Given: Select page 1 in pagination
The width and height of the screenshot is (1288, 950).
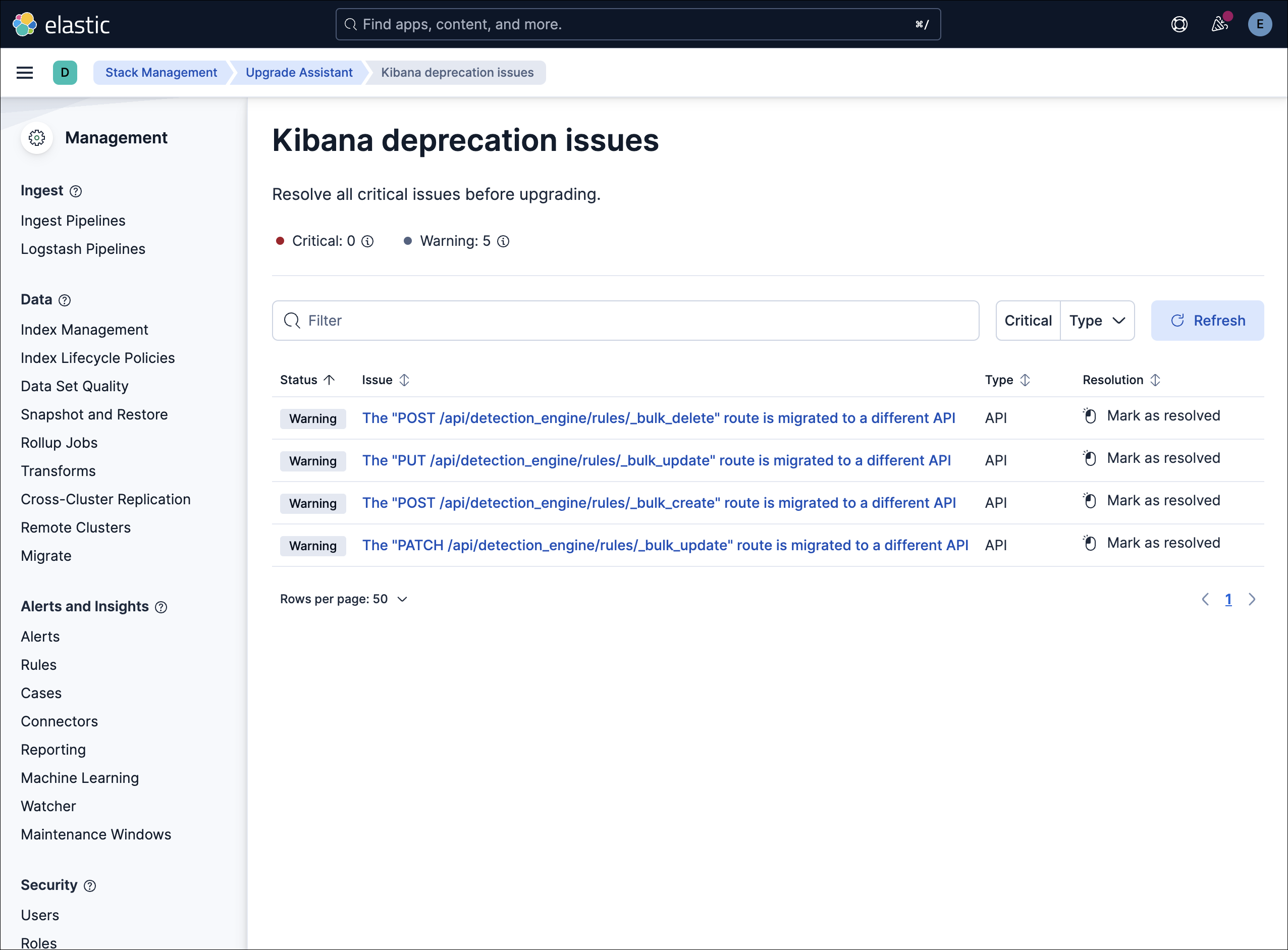Looking at the screenshot, I should [x=1228, y=600].
